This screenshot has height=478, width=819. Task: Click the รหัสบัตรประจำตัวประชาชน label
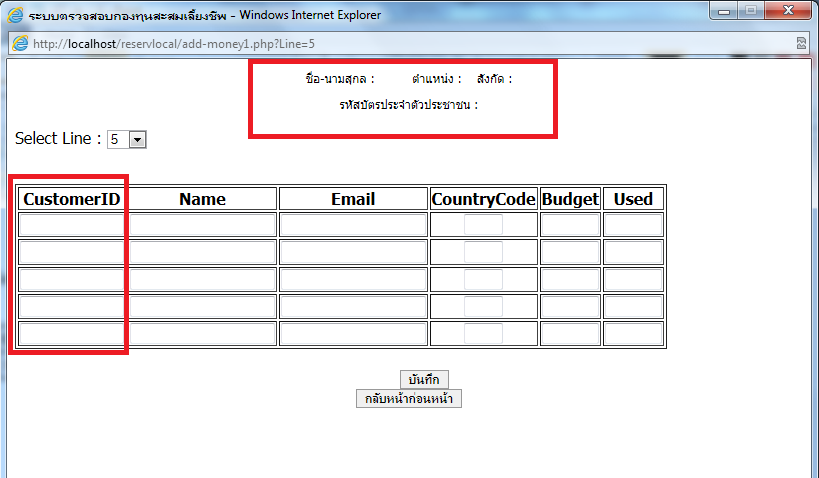click(x=408, y=105)
